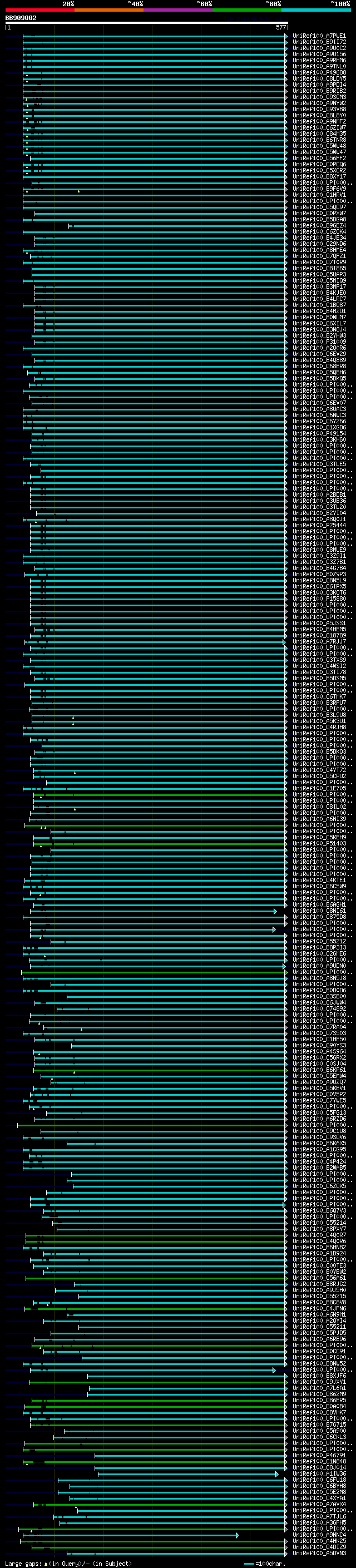Open the UniRef100_B9GEZ4 hit label
Image resolution: width=356 pixels, height=1568 pixels.
319,226
